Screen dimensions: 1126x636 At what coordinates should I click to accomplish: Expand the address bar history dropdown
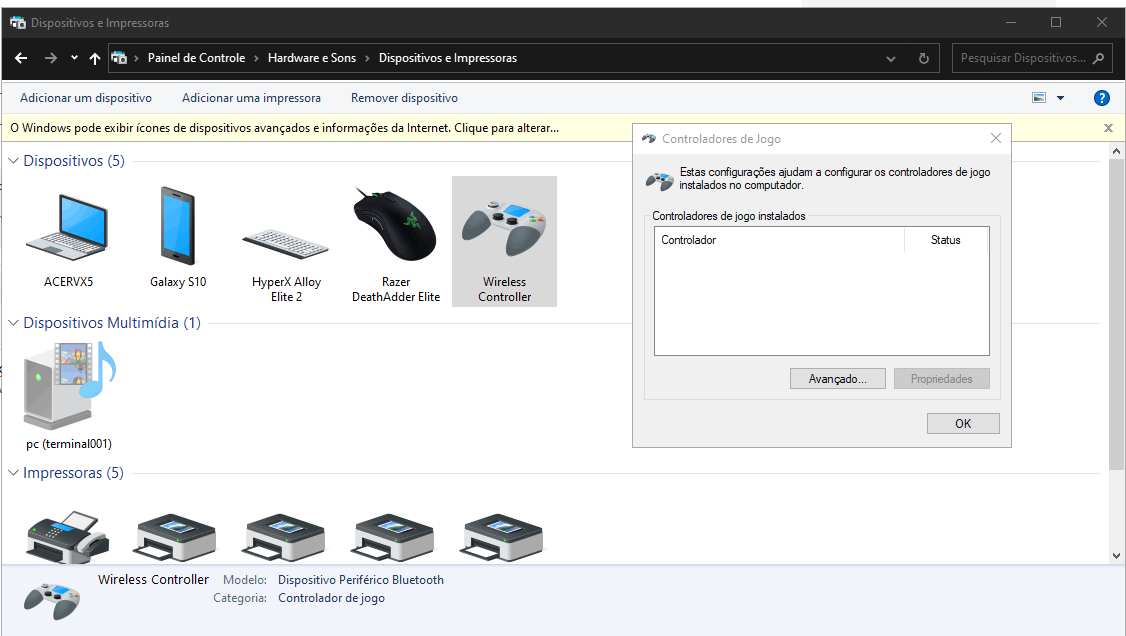[891, 58]
